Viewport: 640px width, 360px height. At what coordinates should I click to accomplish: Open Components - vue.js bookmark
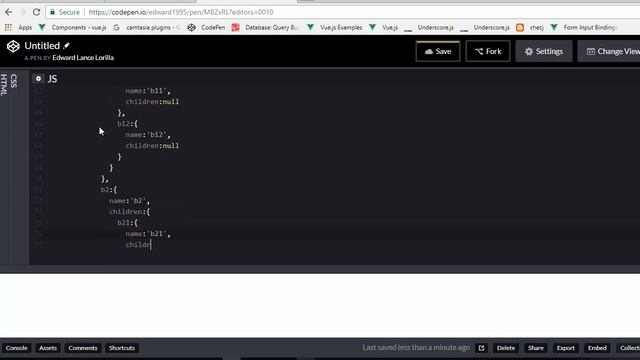(x=73, y=27)
